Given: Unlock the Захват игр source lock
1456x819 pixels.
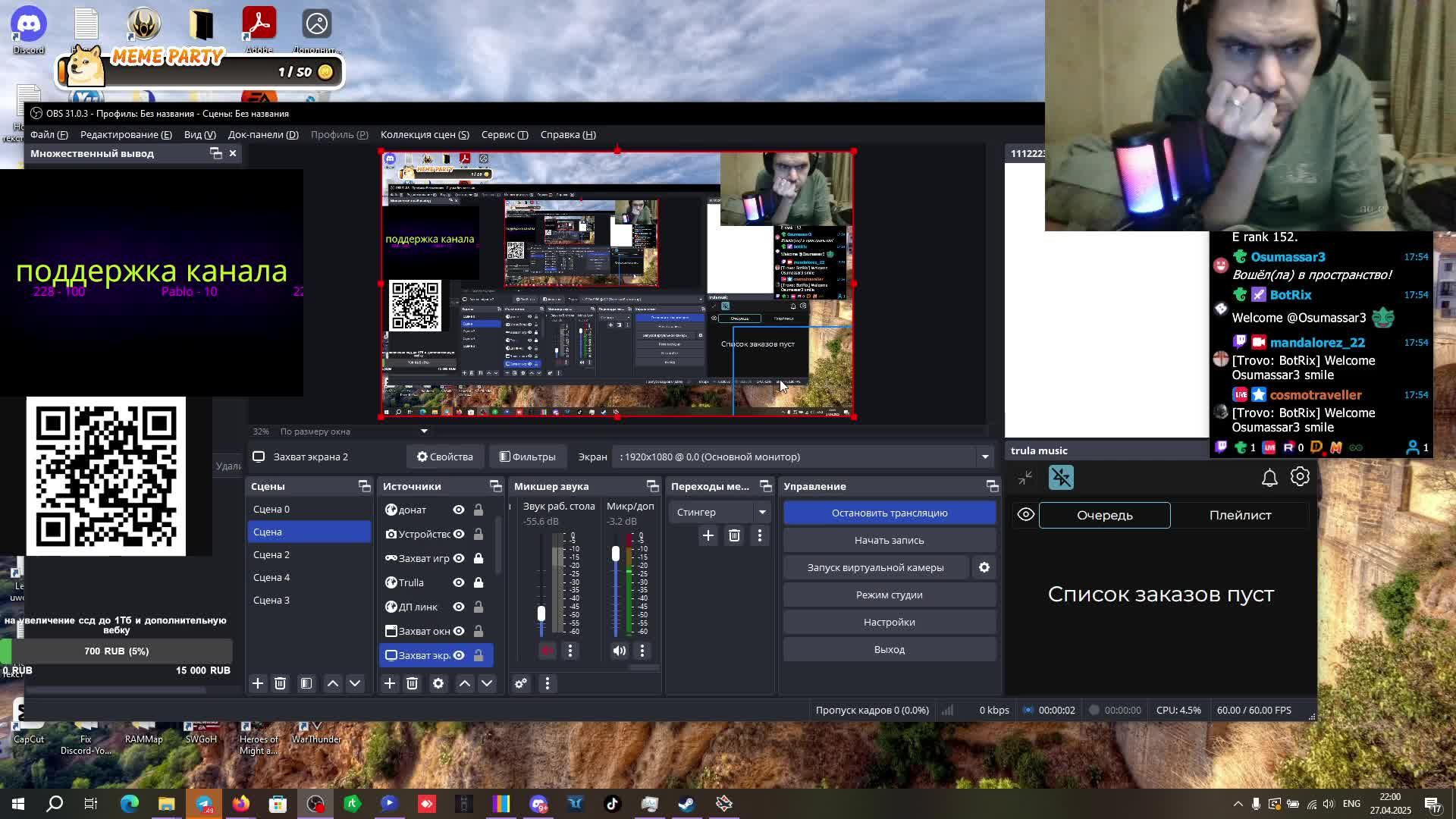Looking at the screenshot, I should click(479, 559).
